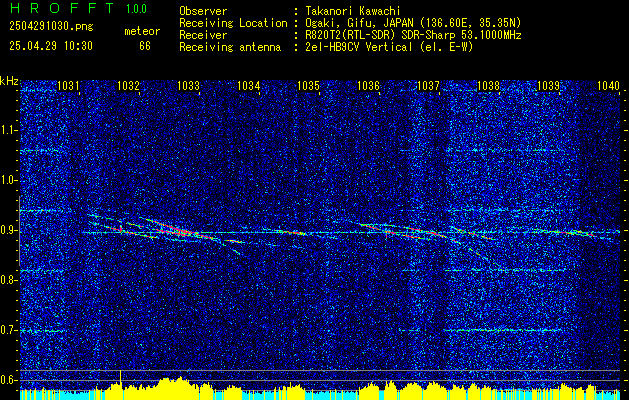
Task: Click the R820T2(RTL-SDR) SDR-Sharp frequency text
Action: [413, 35]
